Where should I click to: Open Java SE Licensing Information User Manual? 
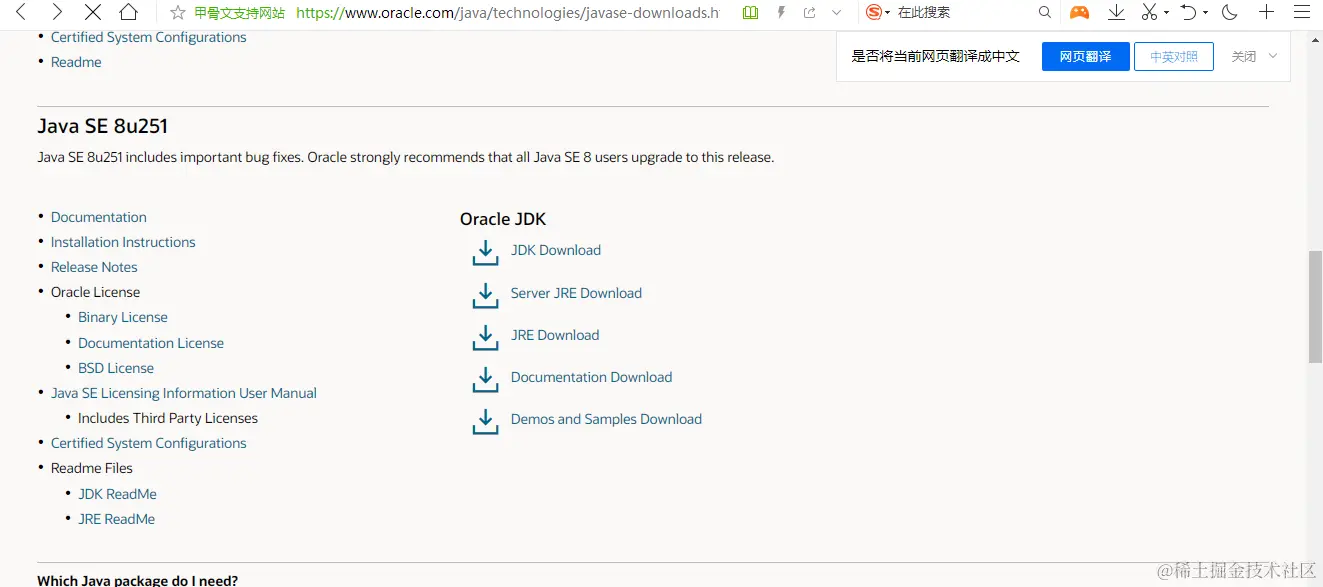(x=184, y=393)
